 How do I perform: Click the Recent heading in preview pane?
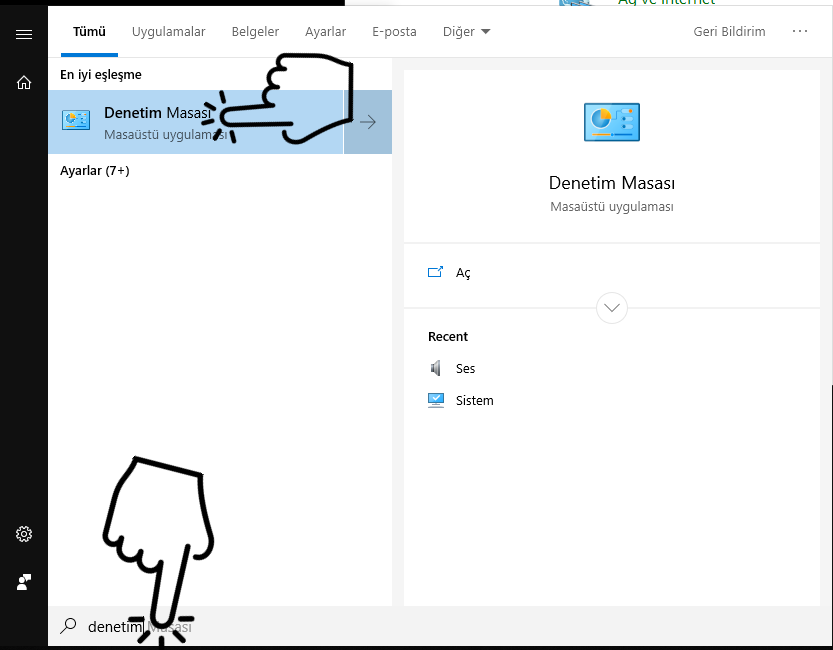pyautogui.click(x=448, y=337)
